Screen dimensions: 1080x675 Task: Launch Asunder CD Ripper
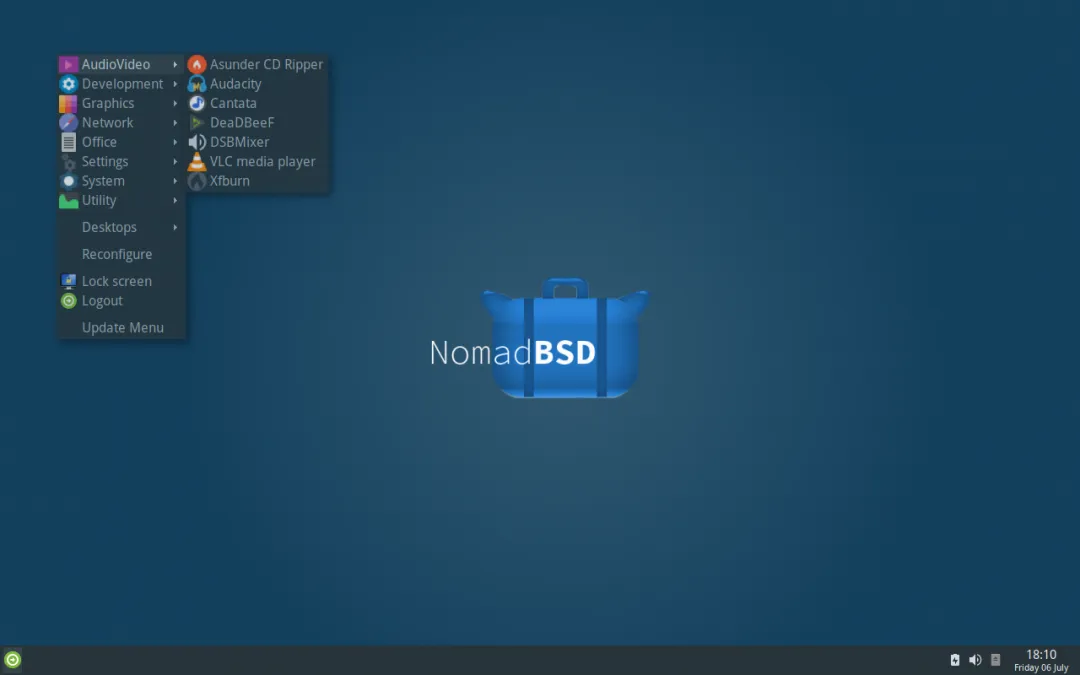point(258,64)
